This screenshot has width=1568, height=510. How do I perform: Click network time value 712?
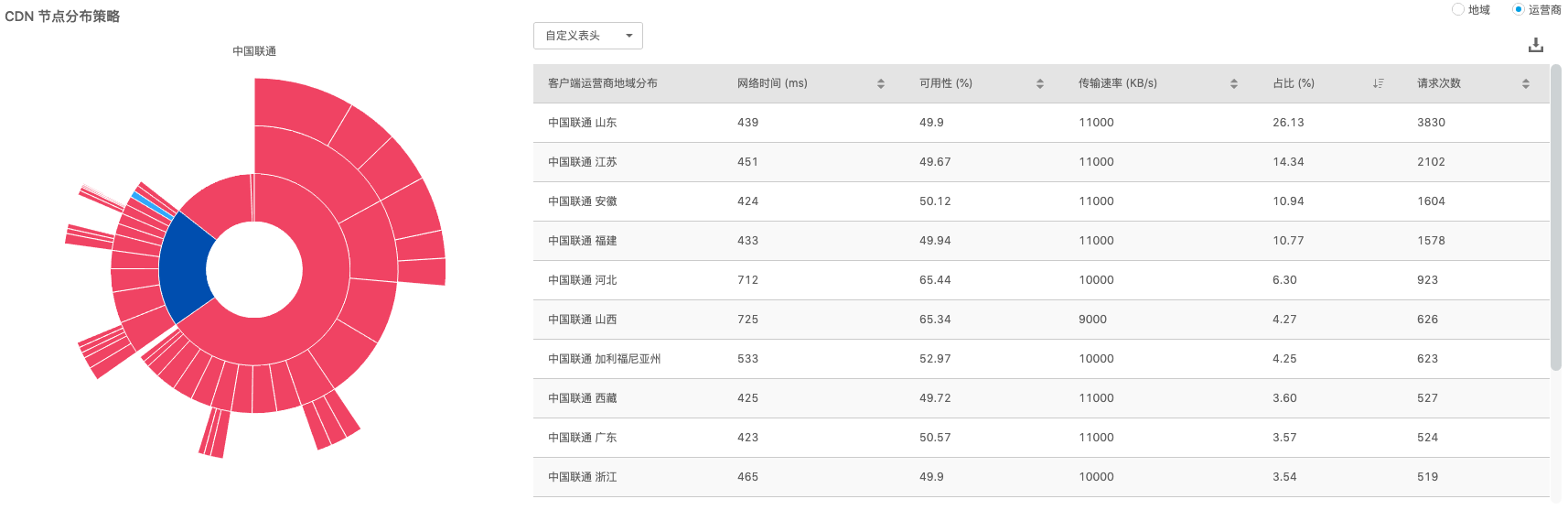click(747, 280)
